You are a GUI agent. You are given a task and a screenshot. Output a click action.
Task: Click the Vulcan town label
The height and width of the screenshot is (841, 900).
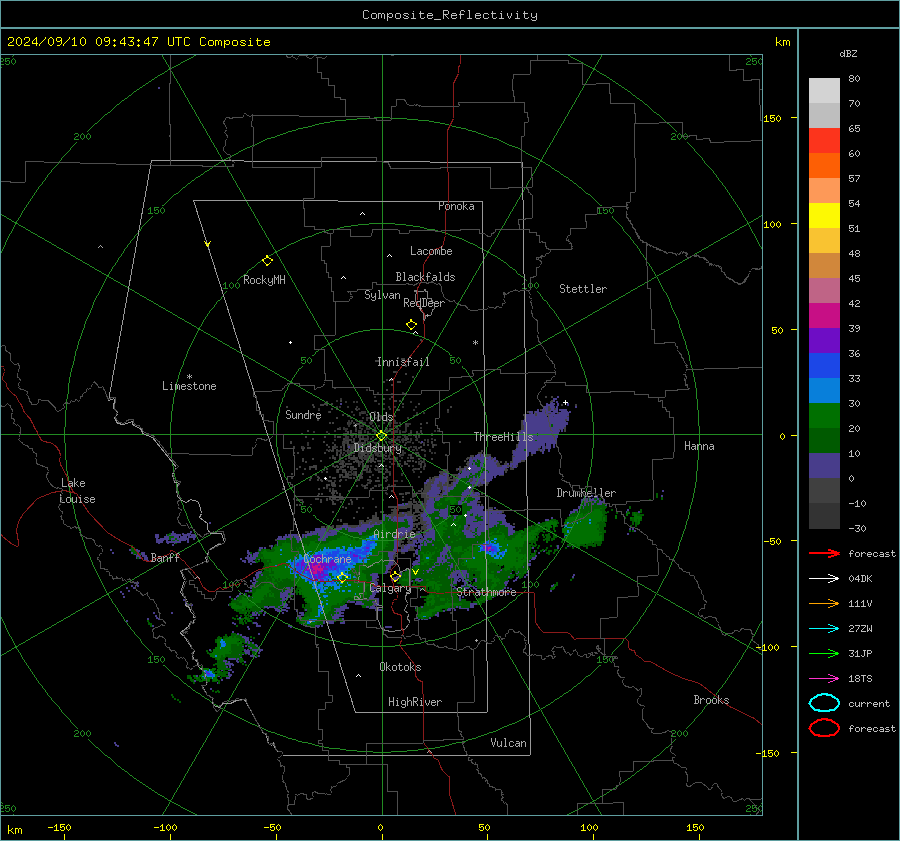click(x=508, y=743)
